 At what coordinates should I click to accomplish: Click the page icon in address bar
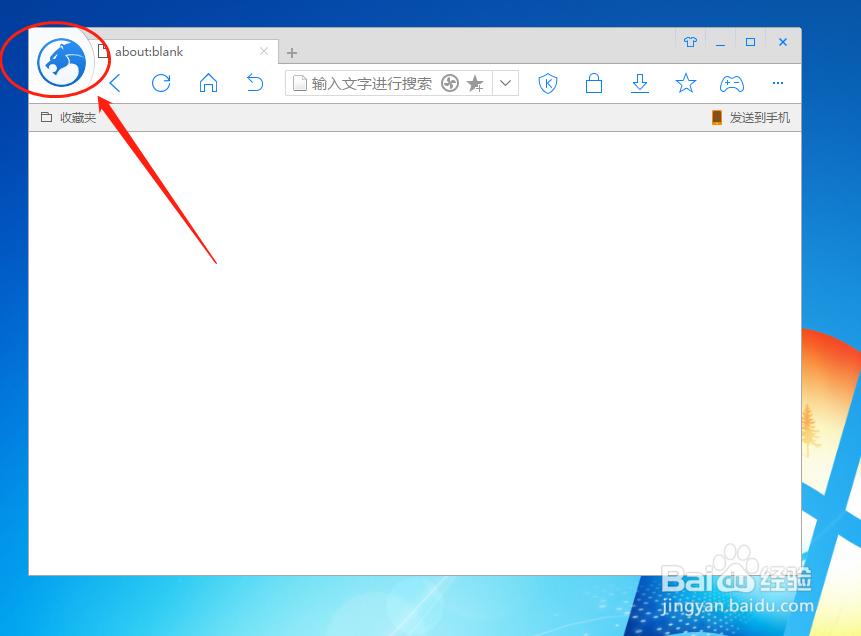click(x=300, y=83)
